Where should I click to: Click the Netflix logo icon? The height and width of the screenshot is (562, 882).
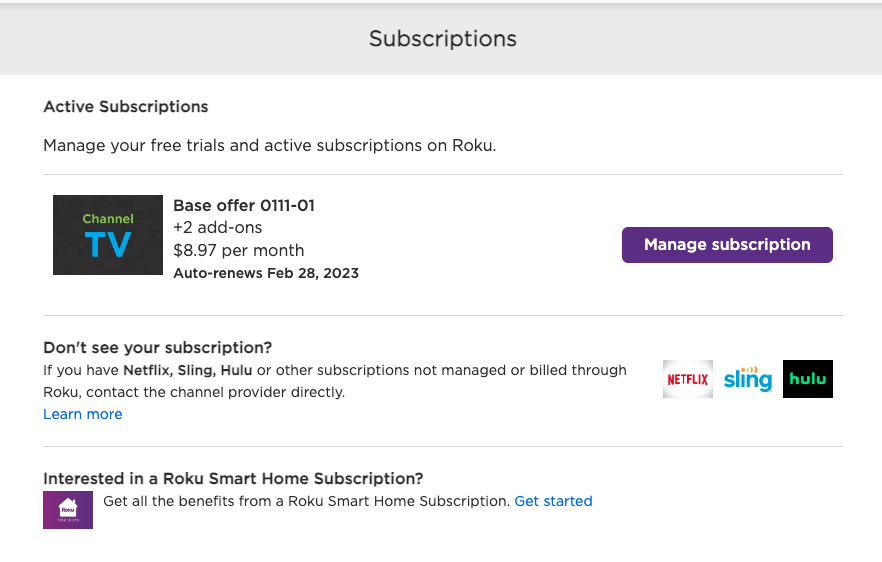tap(687, 379)
